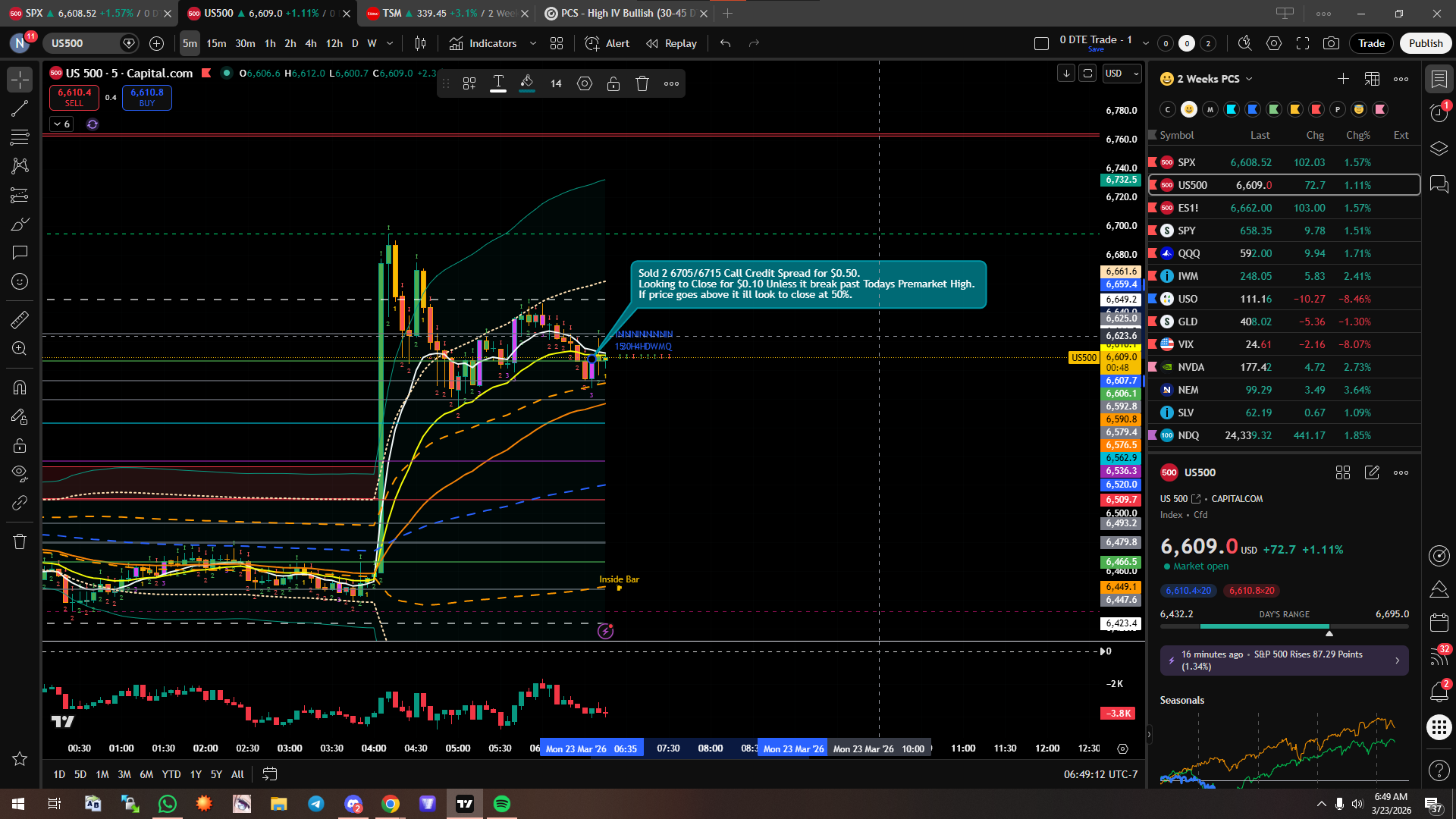Select the trend line drawing tool
This screenshot has width=1456, height=819.
coord(20,108)
